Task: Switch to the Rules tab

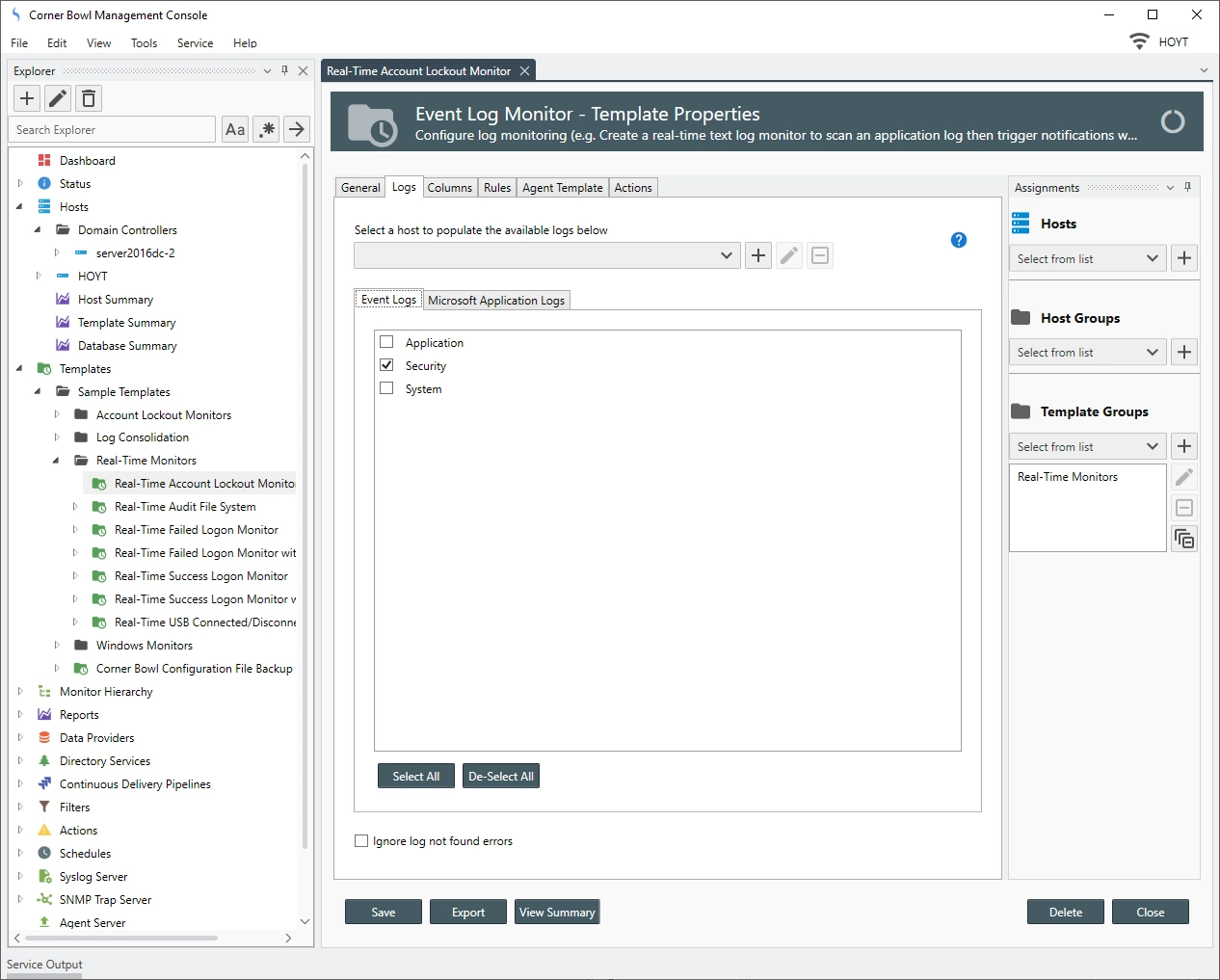Action: tap(497, 188)
